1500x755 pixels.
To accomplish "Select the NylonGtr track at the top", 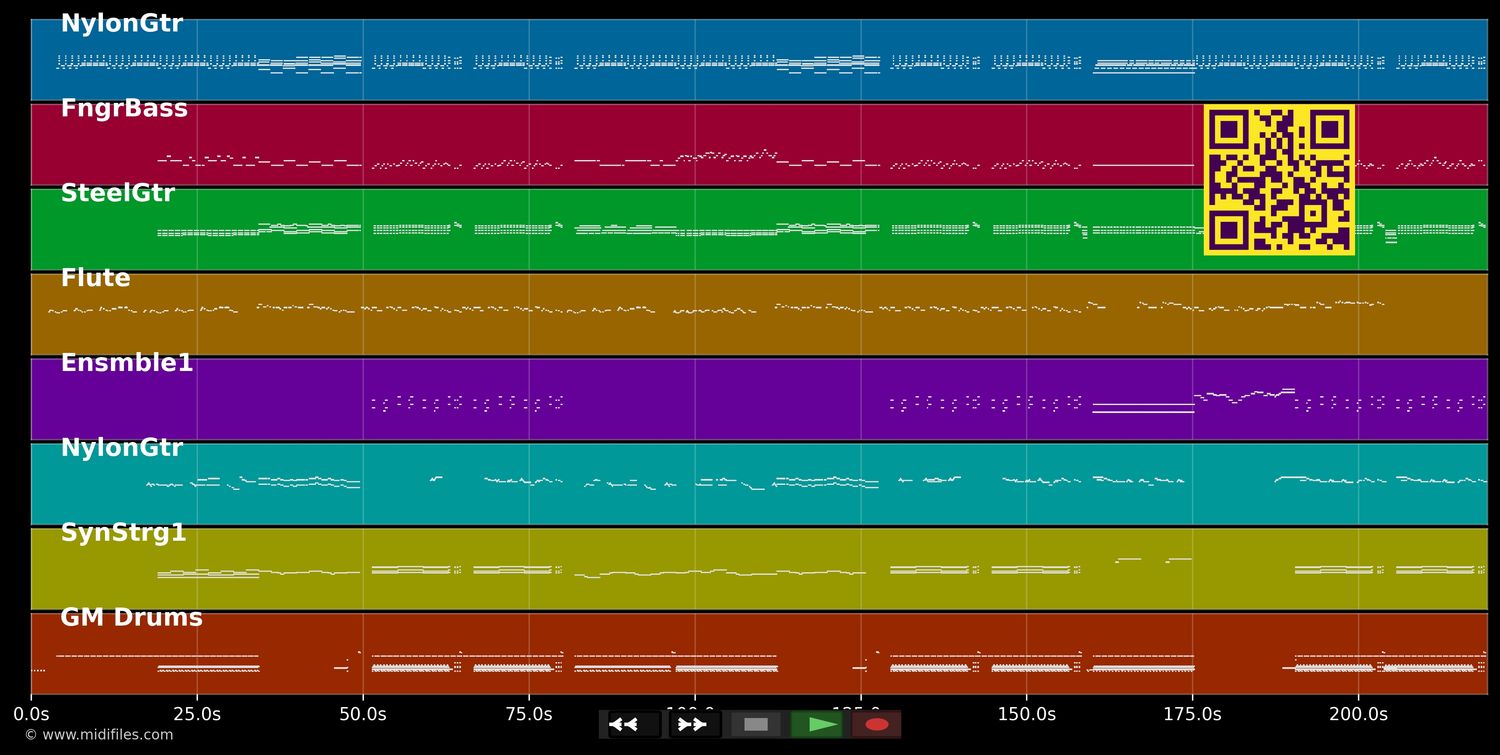I will (121, 22).
